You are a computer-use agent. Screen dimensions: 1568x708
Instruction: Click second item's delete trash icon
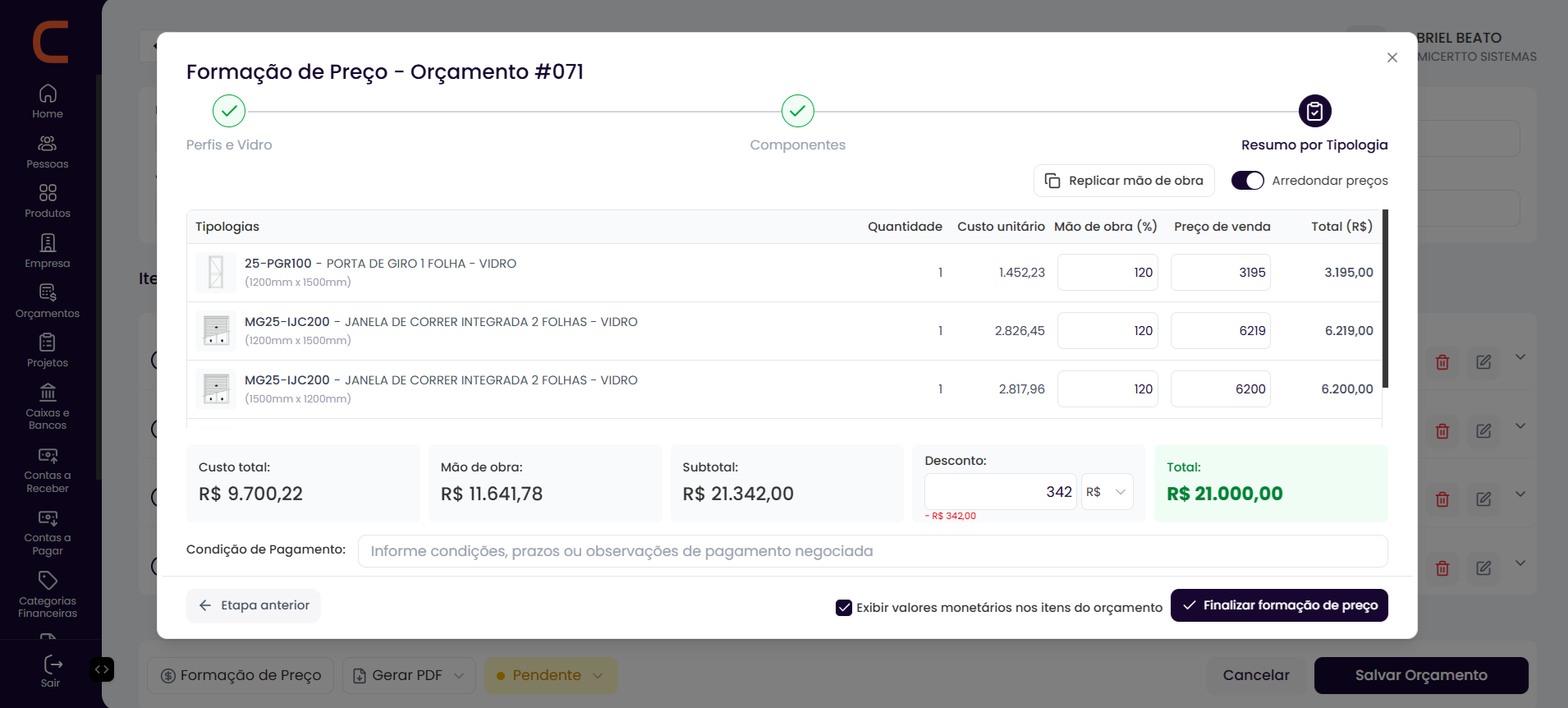(1442, 431)
